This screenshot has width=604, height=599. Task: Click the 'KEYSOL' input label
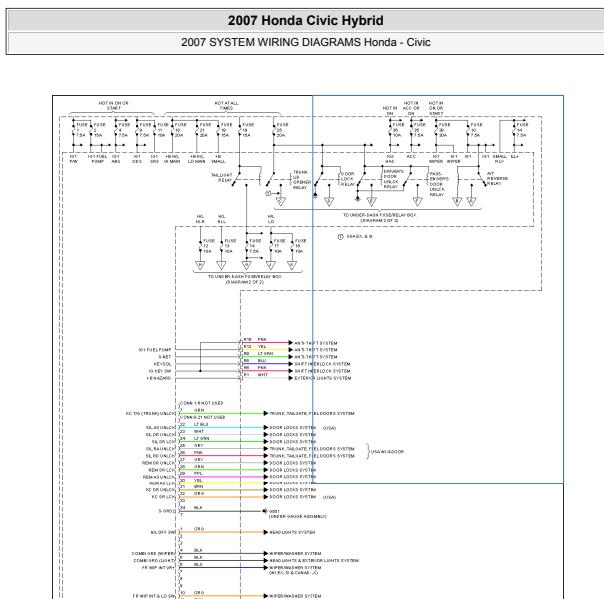[x=162, y=364]
